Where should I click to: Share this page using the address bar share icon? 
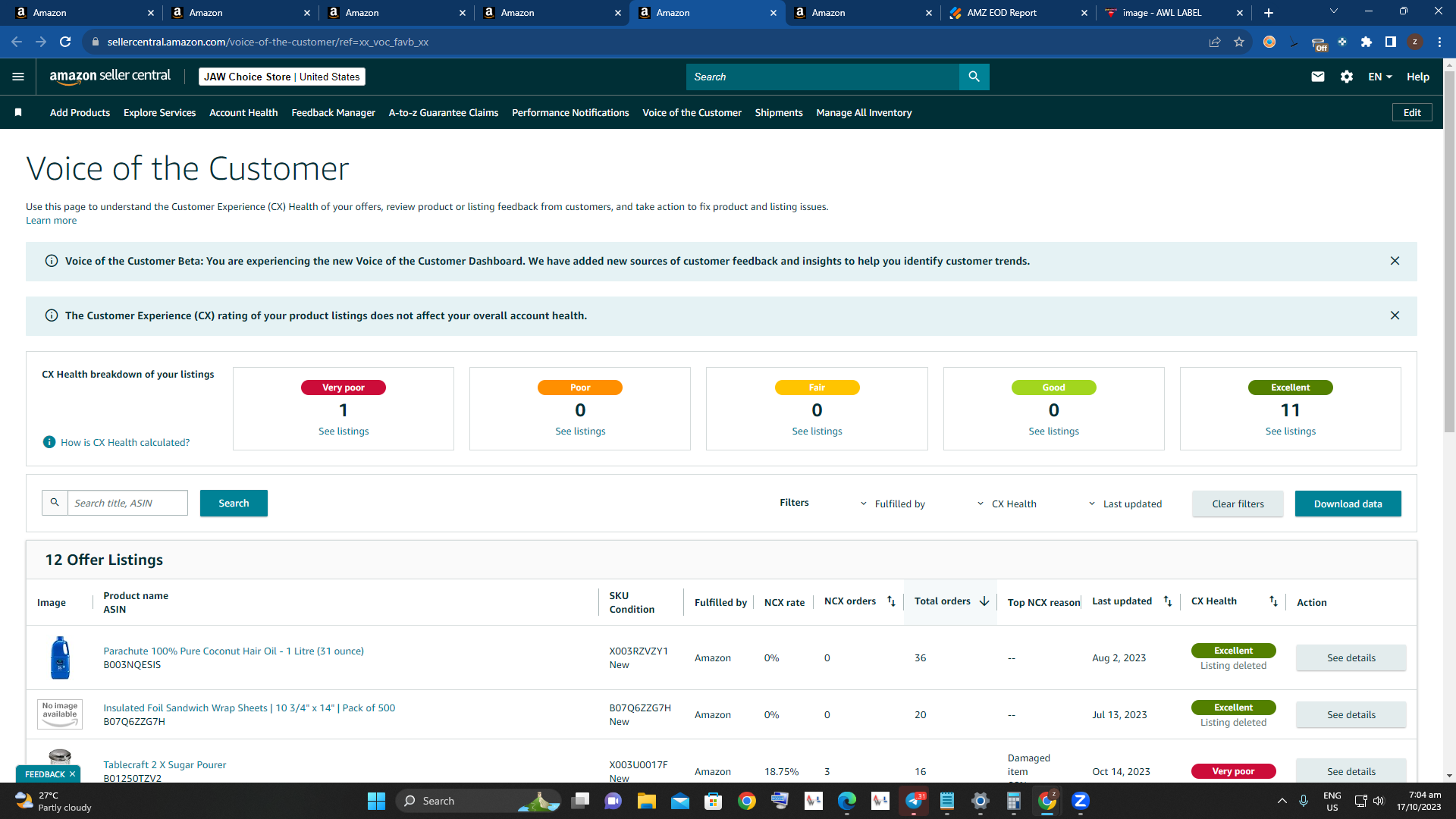click(1215, 42)
